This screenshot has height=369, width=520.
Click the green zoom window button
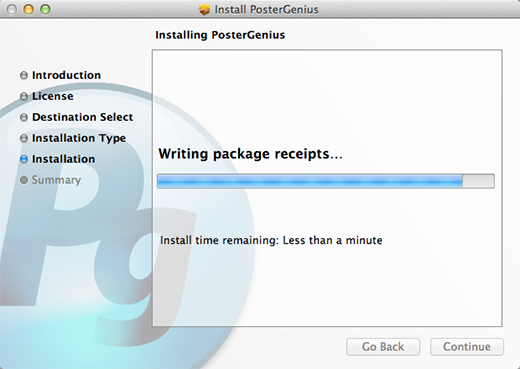coord(45,9)
